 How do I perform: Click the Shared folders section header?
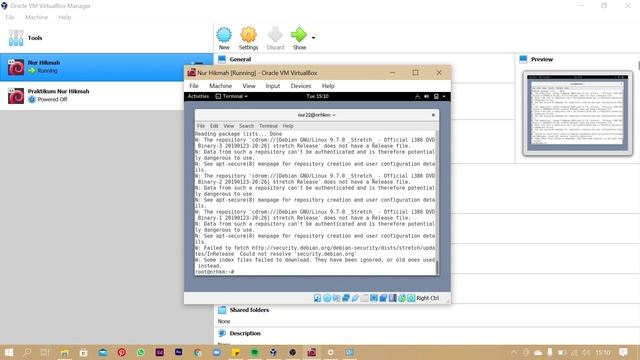249,310
